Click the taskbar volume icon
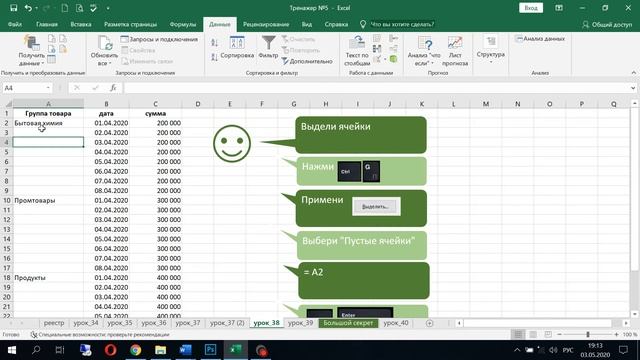 pyautogui.click(x=553, y=350)
